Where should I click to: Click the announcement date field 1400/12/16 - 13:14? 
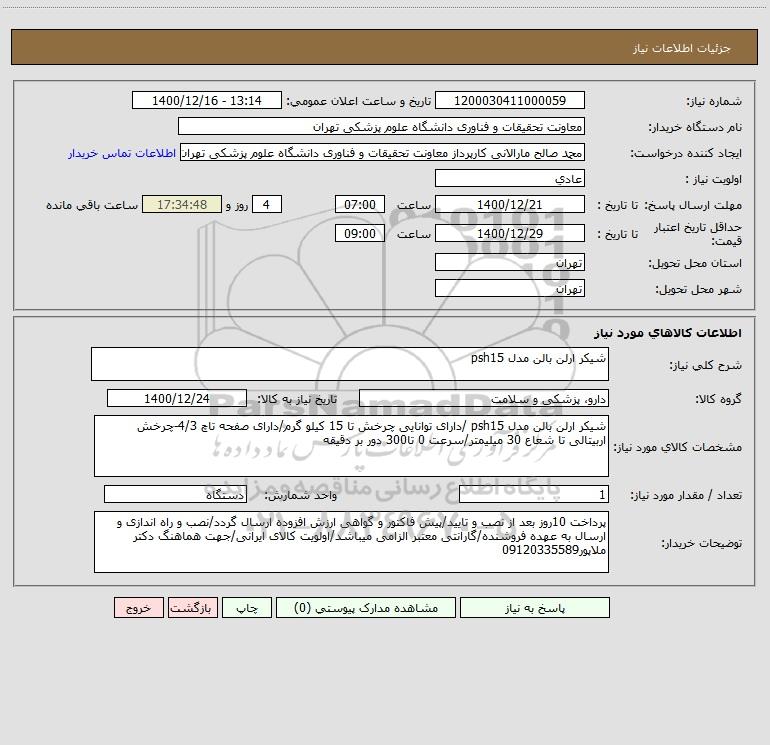click(207, 100)
